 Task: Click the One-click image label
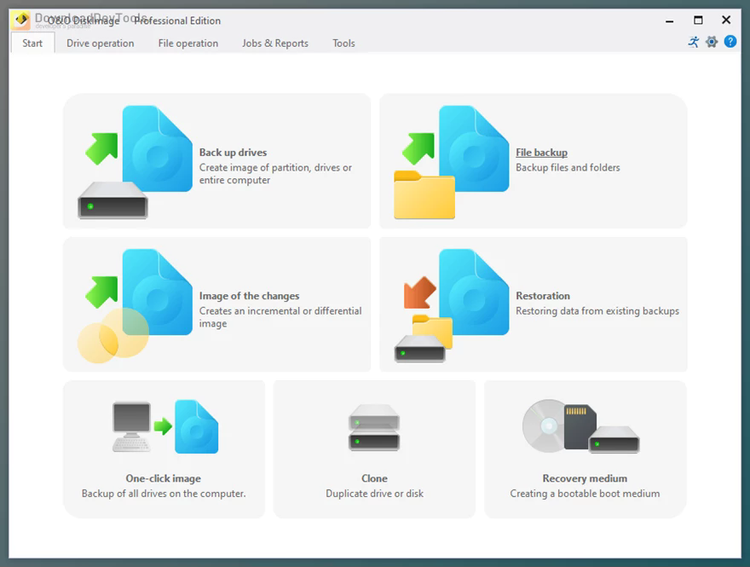pyautogui.click(x=164, y=478)
